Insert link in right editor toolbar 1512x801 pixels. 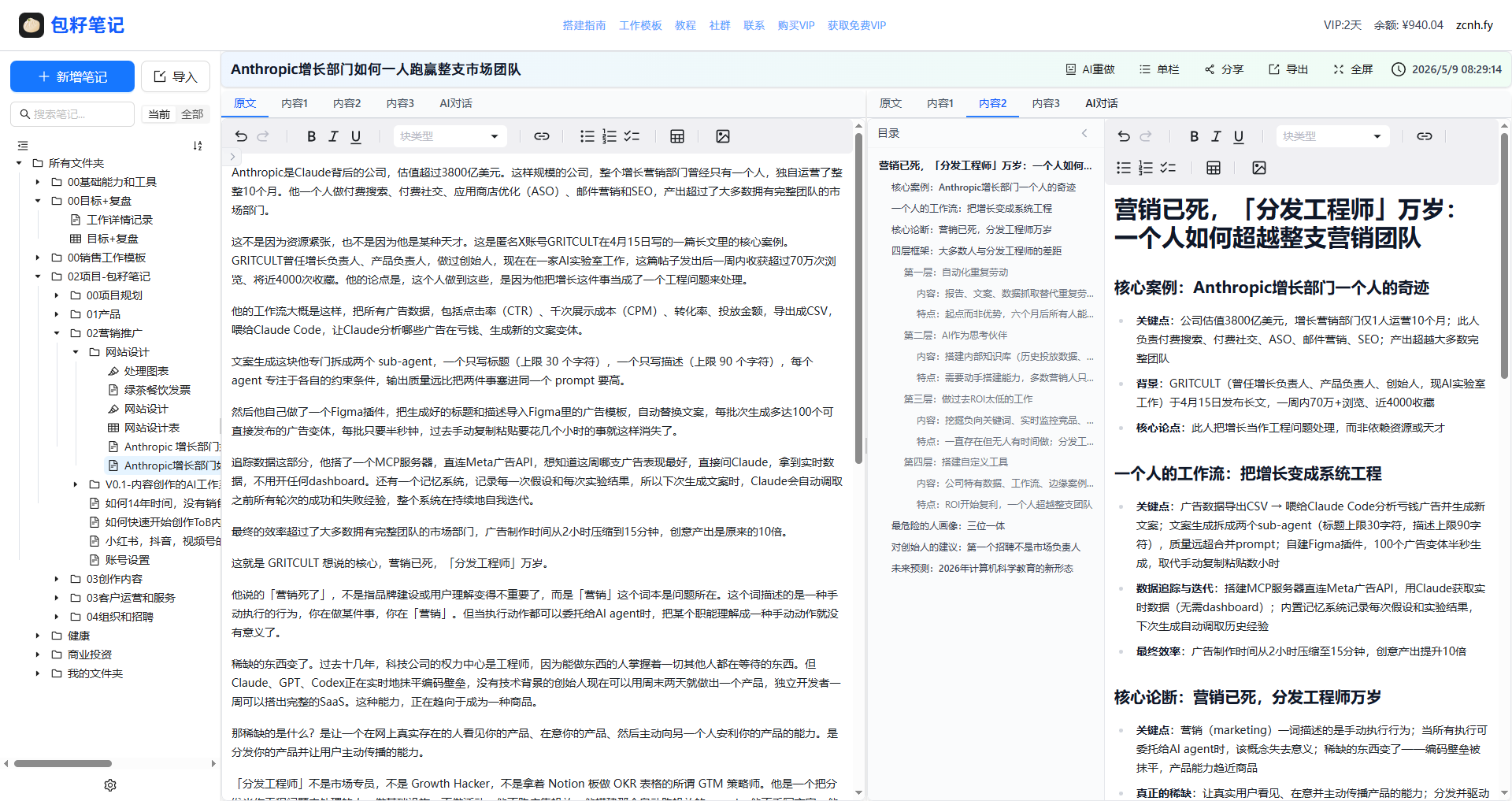1425,136
